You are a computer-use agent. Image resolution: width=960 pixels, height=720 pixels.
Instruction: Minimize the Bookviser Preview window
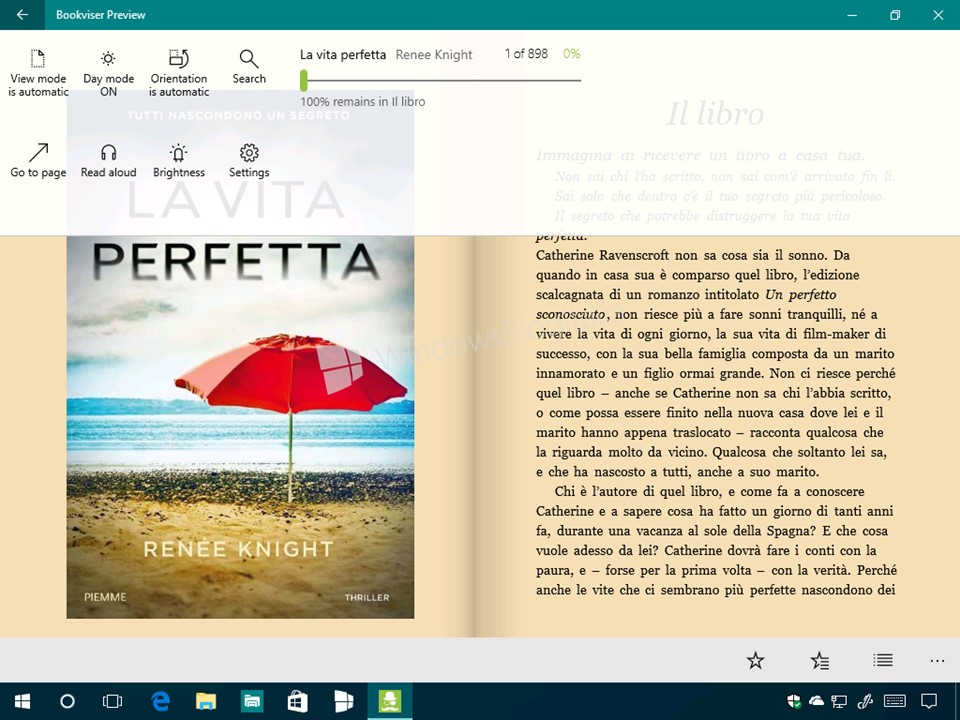pyautogui.click(x=852, y=15)
